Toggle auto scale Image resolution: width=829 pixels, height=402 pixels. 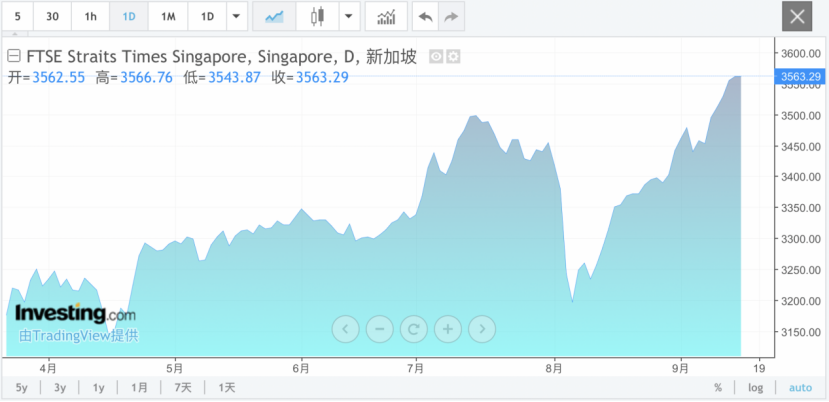tap(800, 387)
